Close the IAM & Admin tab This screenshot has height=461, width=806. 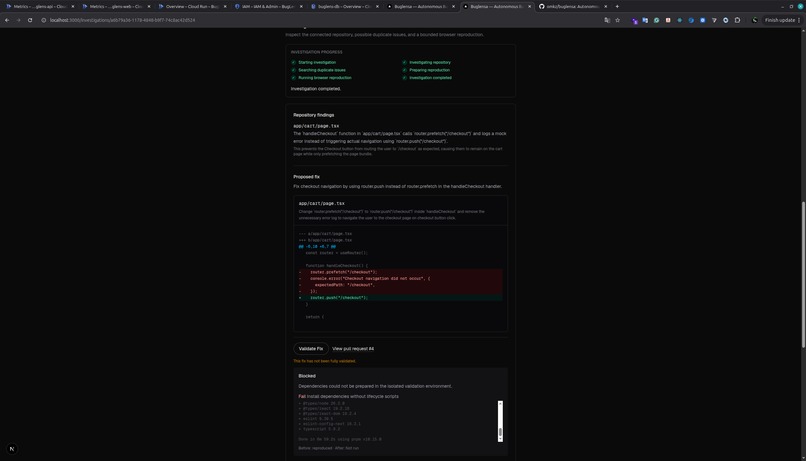tap(301, 7)
